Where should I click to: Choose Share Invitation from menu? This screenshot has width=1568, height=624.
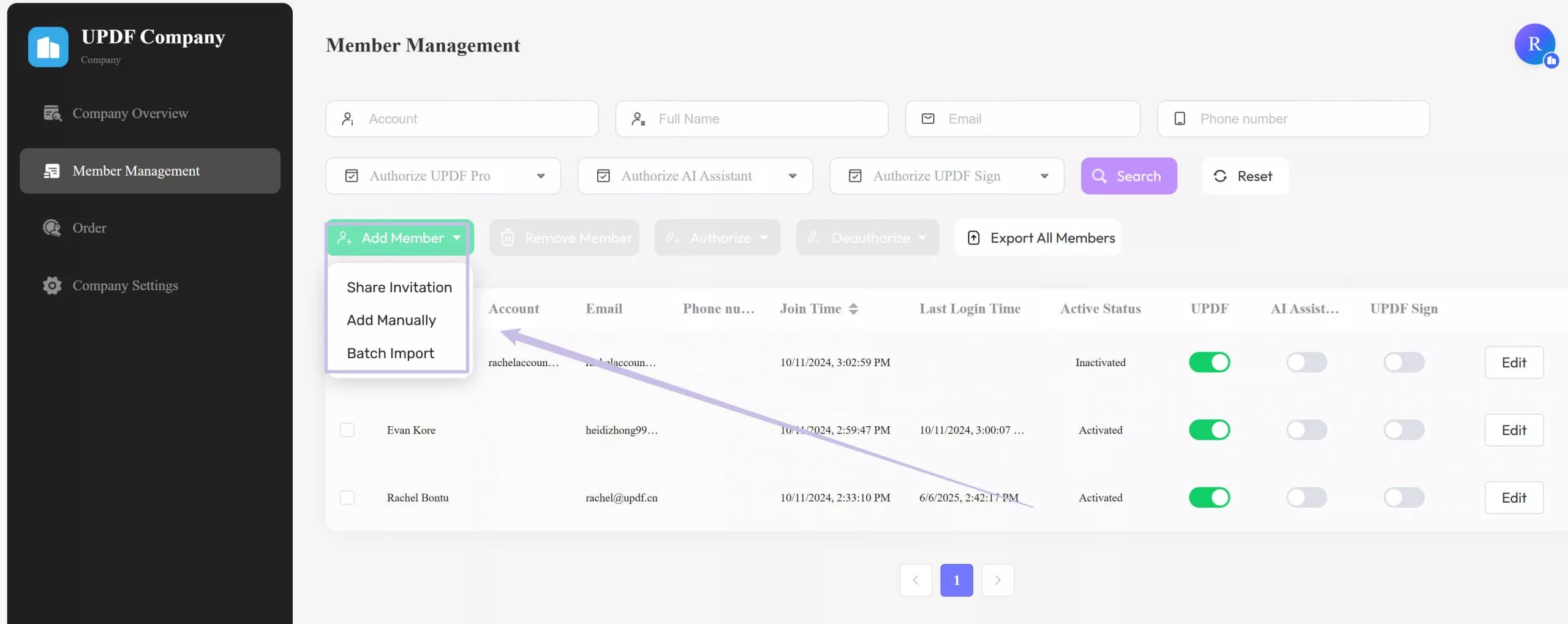click(x=399, y=287)
